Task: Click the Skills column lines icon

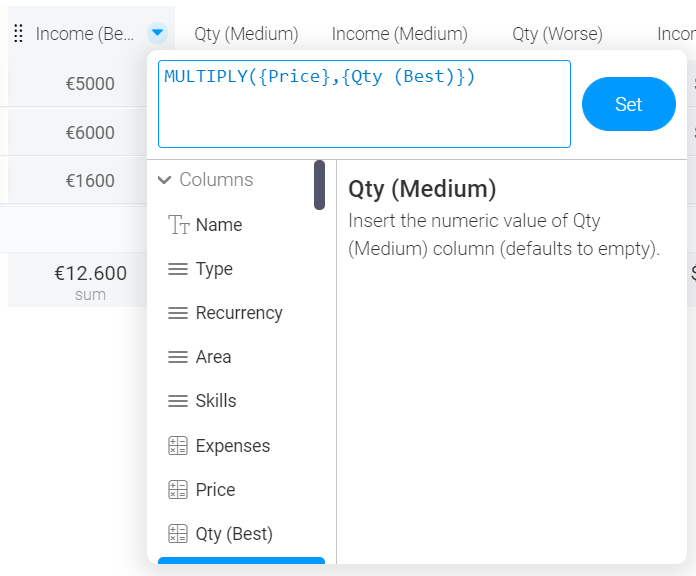Action: [x=178, y=401]
